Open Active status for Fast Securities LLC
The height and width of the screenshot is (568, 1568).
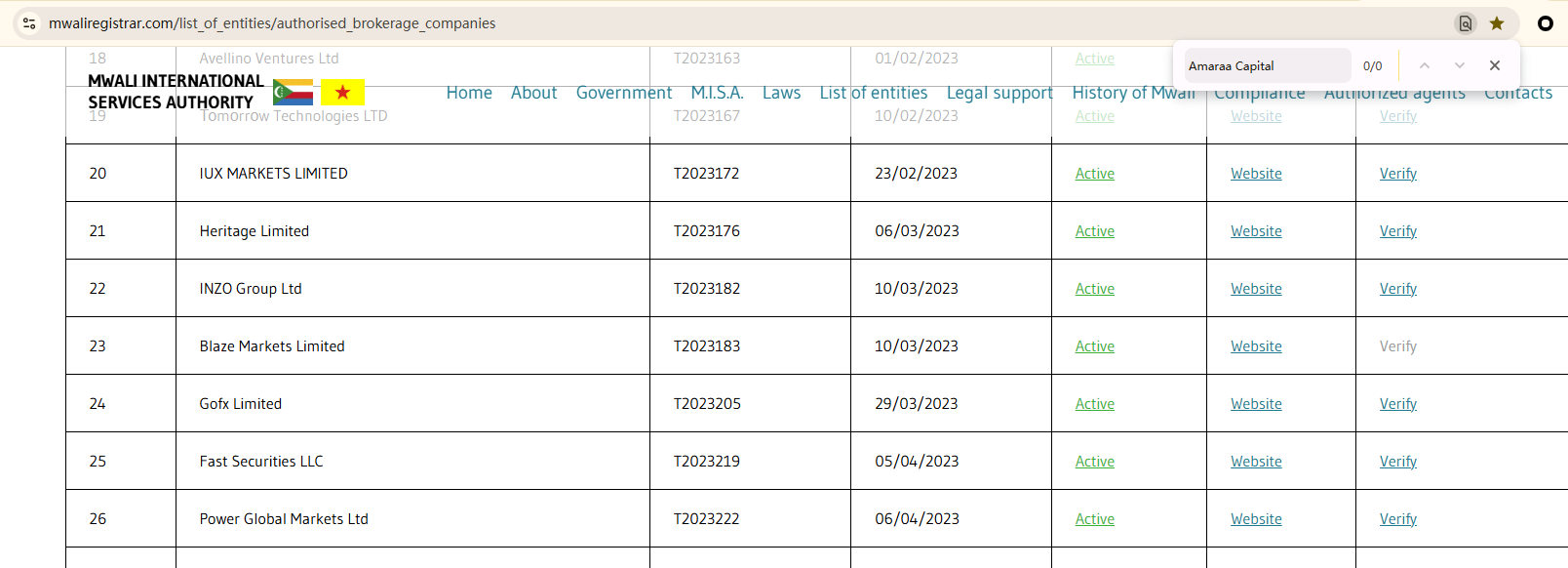tap(1094, 462)
